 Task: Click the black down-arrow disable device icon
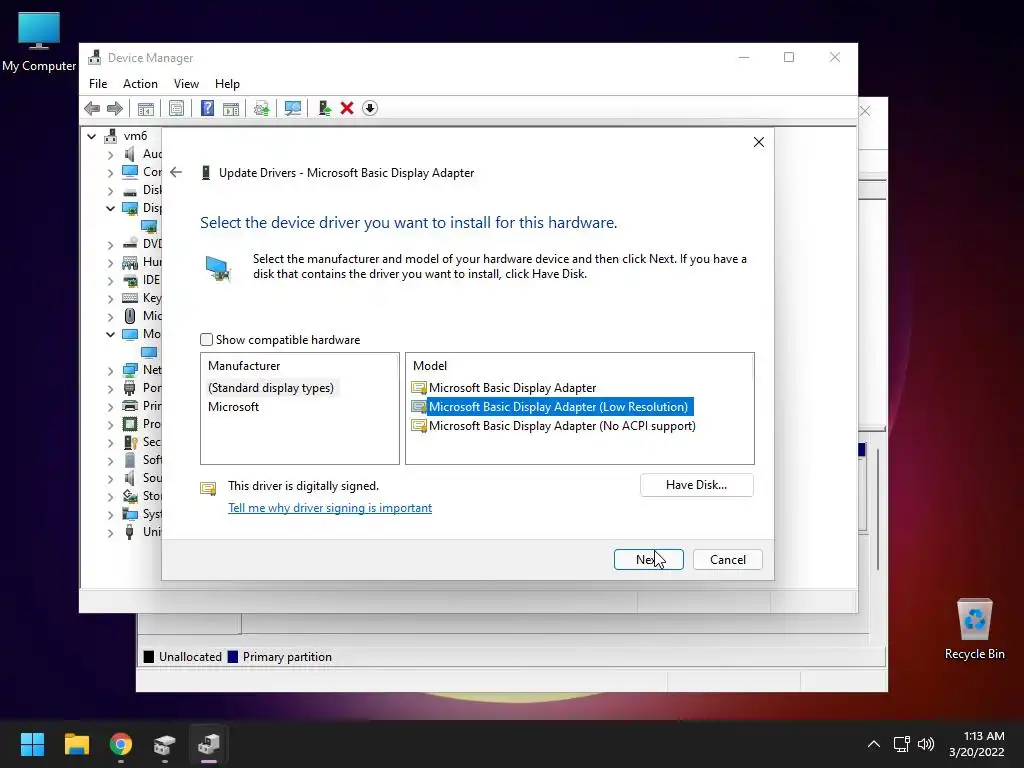[x=370, y=108]
